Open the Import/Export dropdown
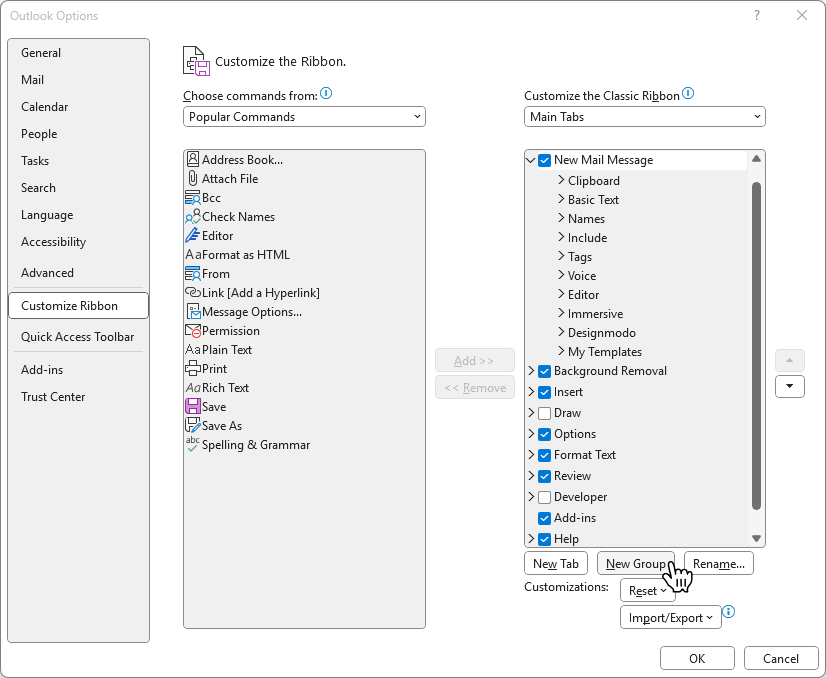The image size is (826, 678). [x=671, y=617]
